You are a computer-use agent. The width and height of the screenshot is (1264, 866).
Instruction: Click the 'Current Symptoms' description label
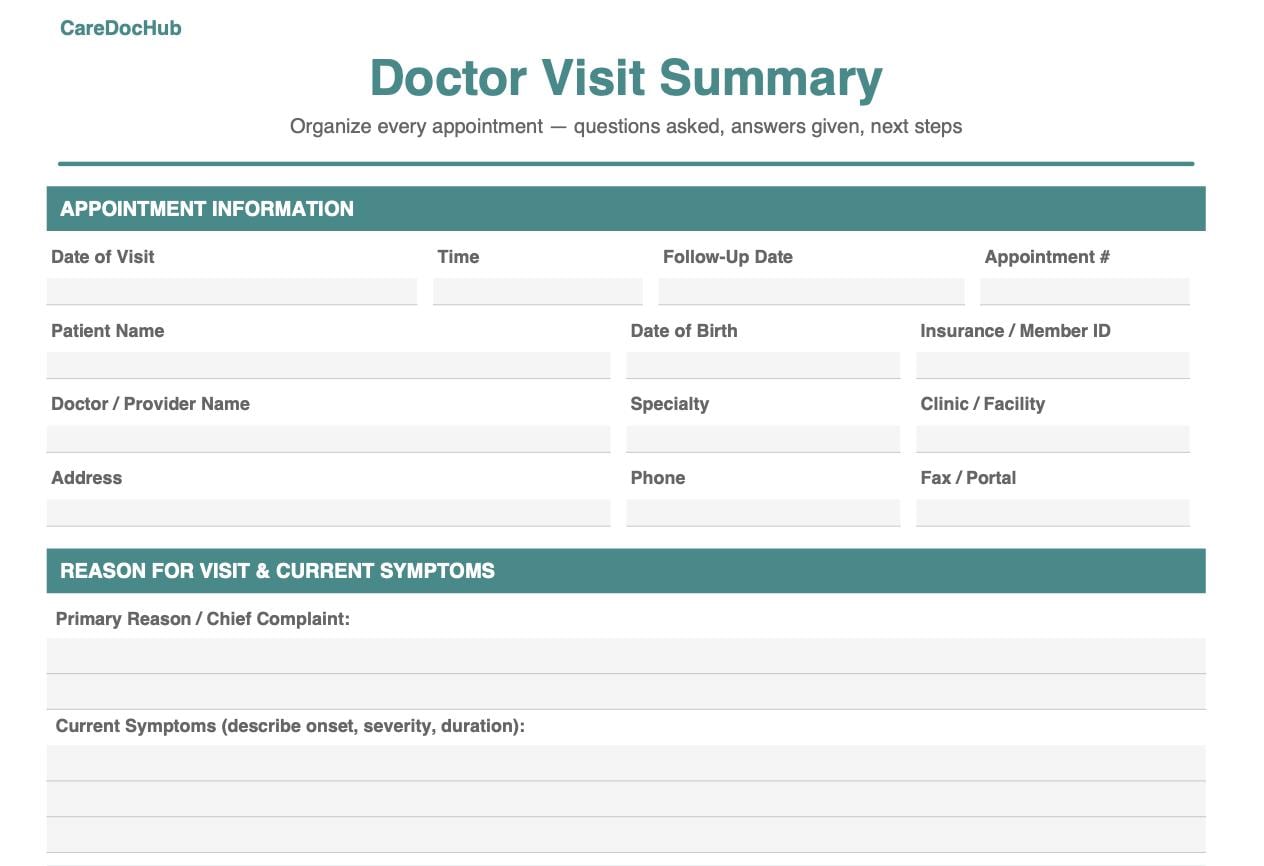coord(290,726)
